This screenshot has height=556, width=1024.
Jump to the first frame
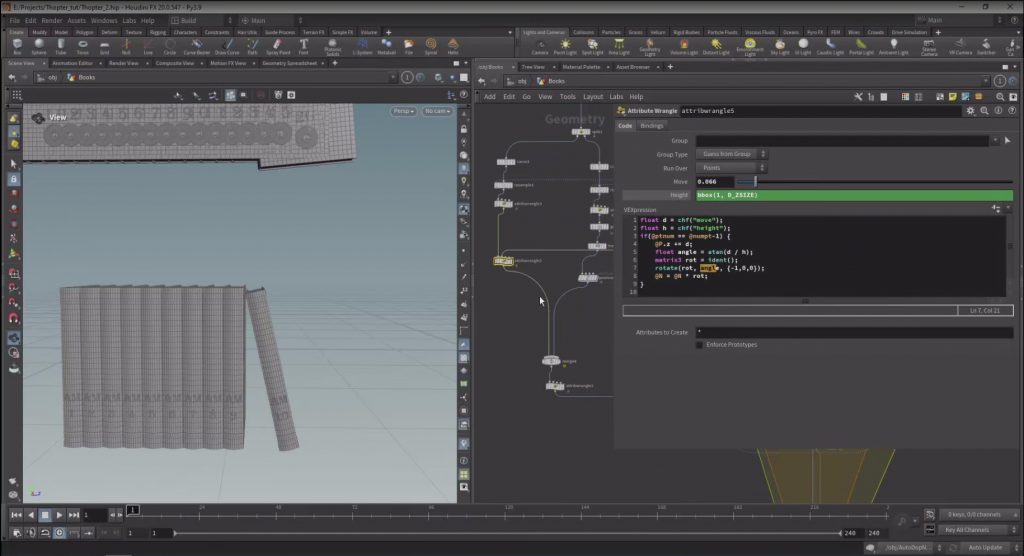pyautogui.click(x=16, y=515)
